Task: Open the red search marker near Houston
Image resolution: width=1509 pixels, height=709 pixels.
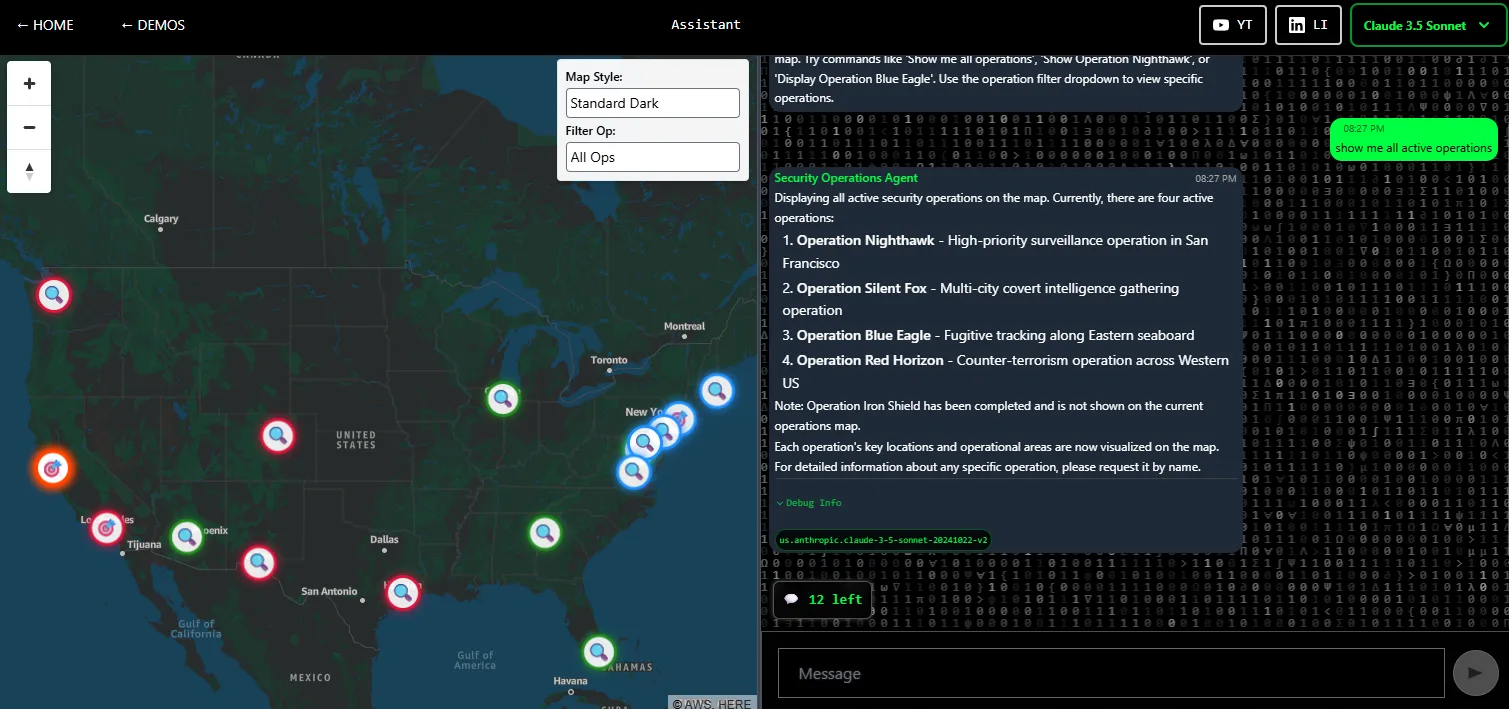Action: click(403, 593)
